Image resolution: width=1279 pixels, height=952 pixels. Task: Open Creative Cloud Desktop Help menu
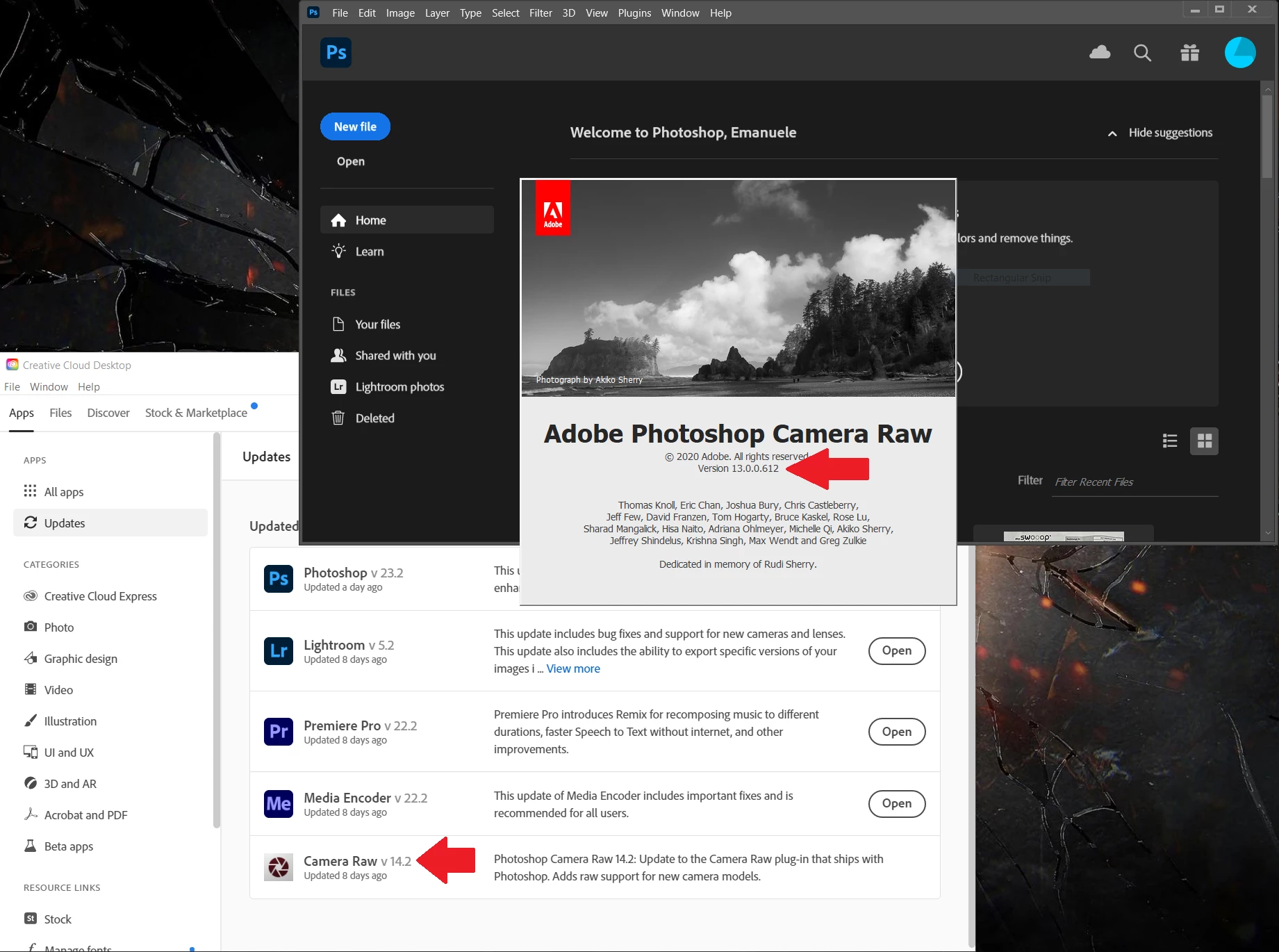click(x=89, y=387)
